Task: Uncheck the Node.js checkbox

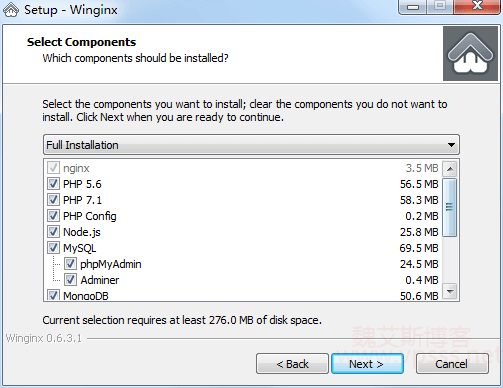Action: point(53,232)
